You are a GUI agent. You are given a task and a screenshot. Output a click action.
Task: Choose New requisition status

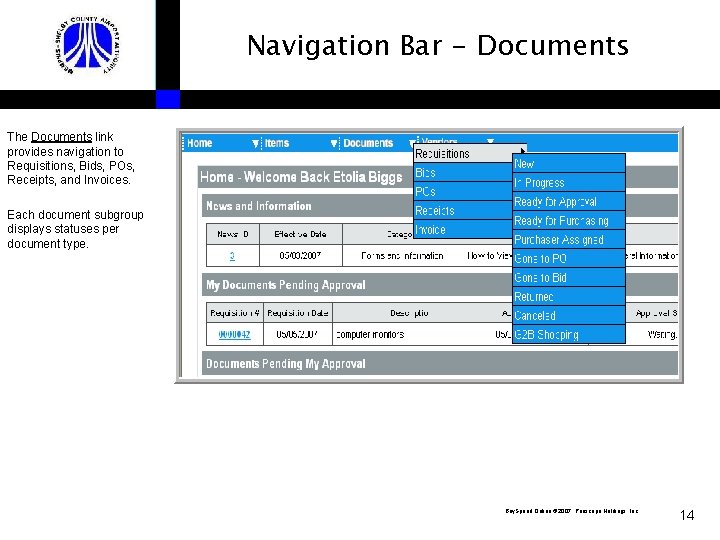coord(569,163)
